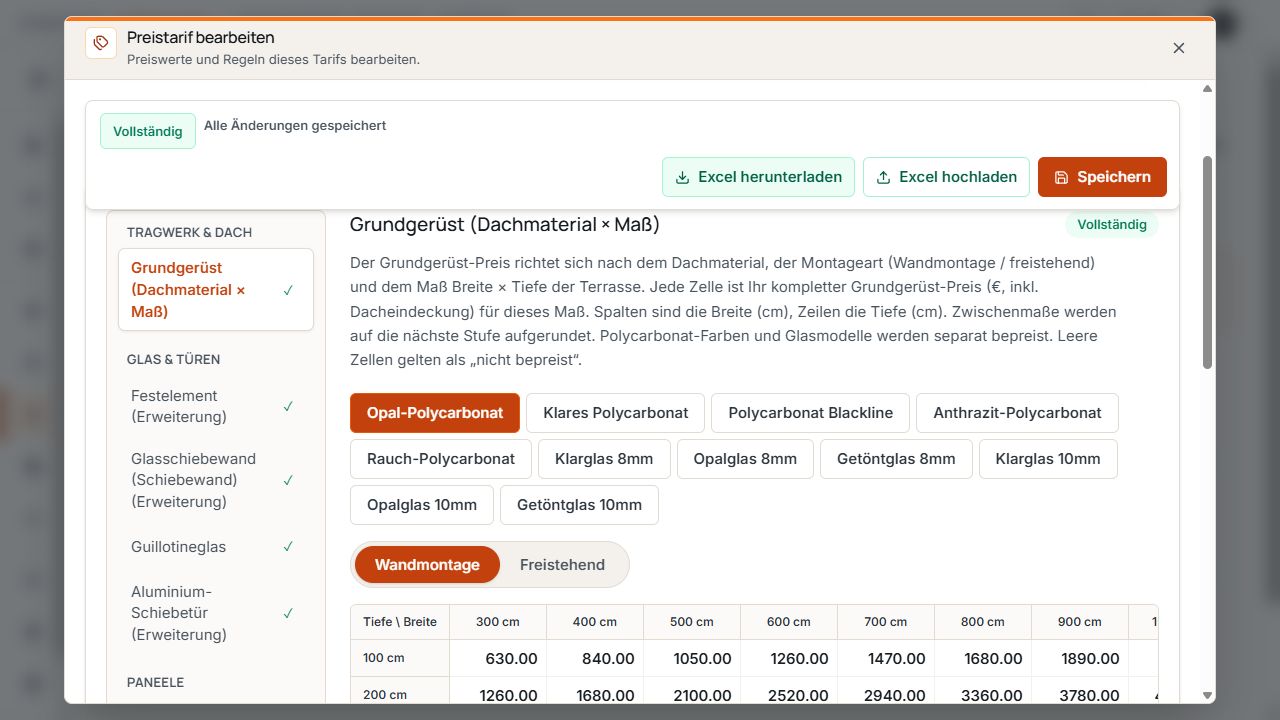Click the download icon on Excel herunterladen
Viewport: 1280px width, 720px height.
point(683,177)
